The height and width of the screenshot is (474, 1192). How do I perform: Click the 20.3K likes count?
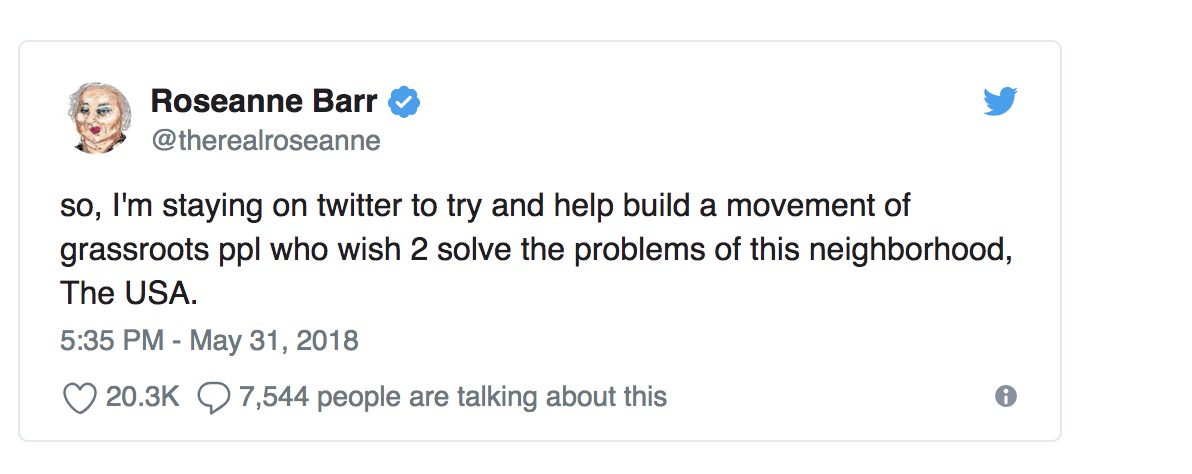point(142,397)
